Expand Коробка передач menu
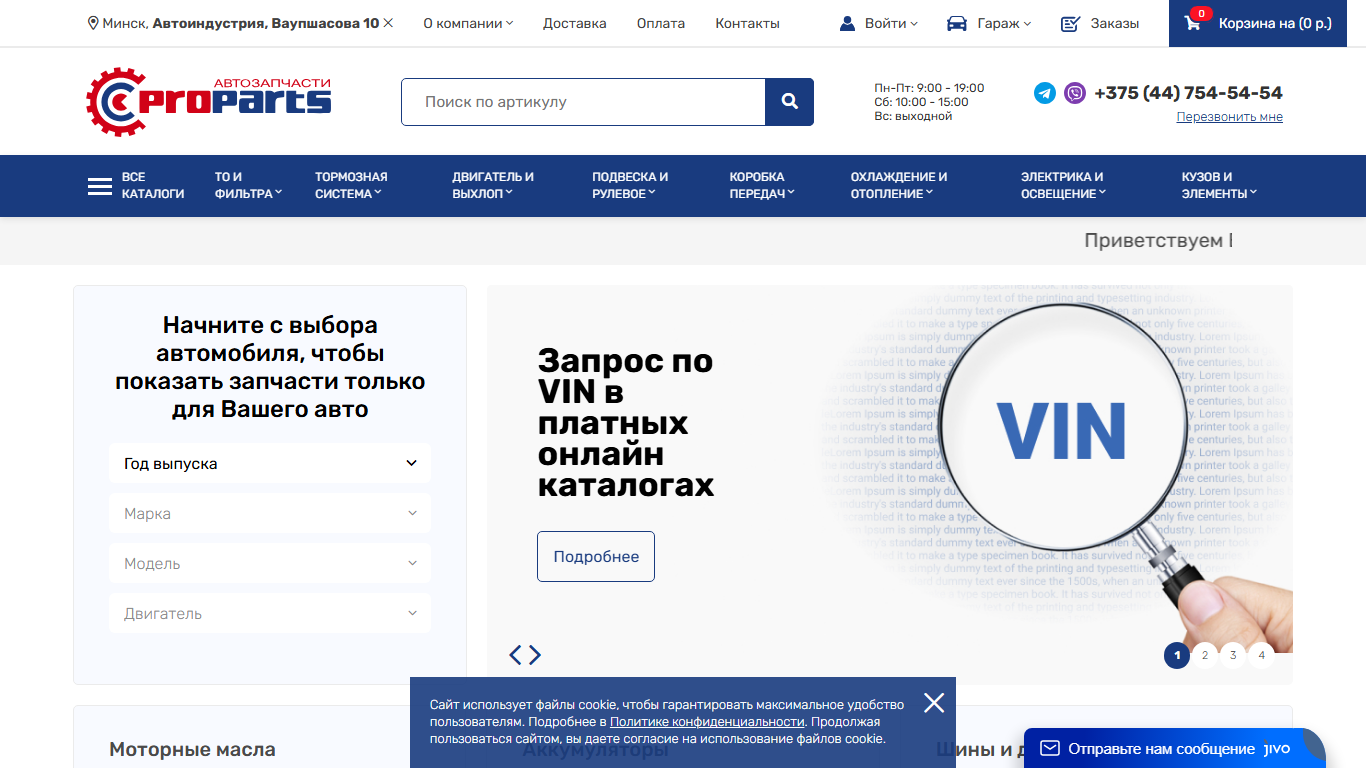Image resolution: width=1366 pixels, height=768 pixels. click(x=762, y=185)
